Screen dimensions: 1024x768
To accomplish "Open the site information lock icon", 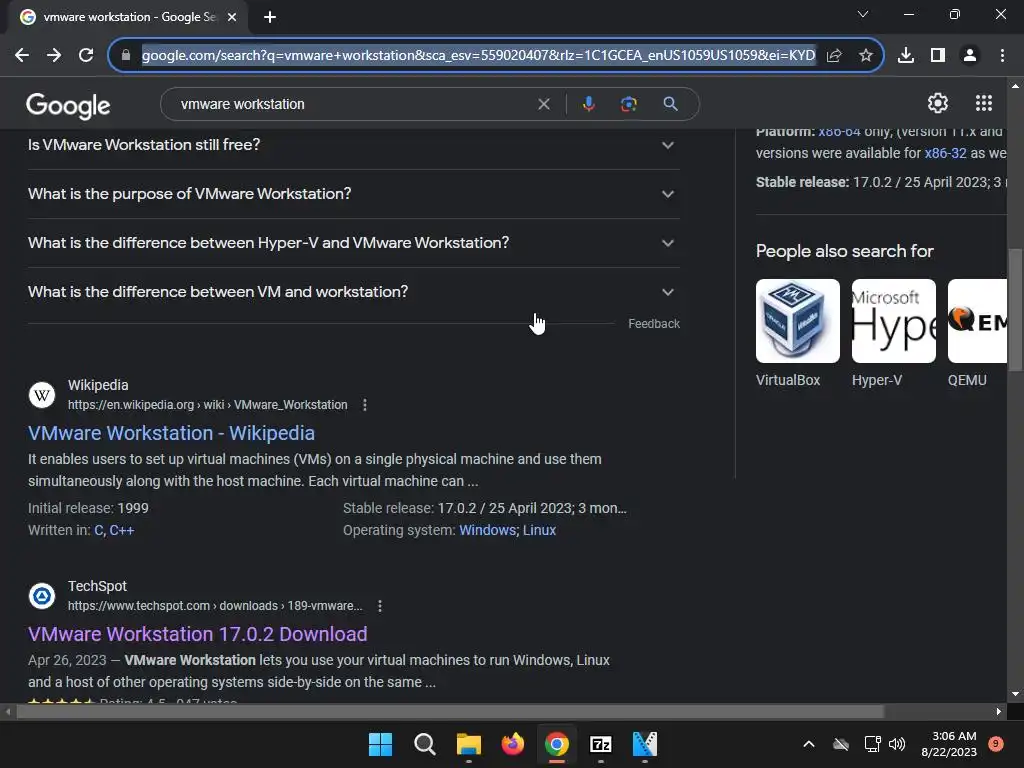I will 126,56.
